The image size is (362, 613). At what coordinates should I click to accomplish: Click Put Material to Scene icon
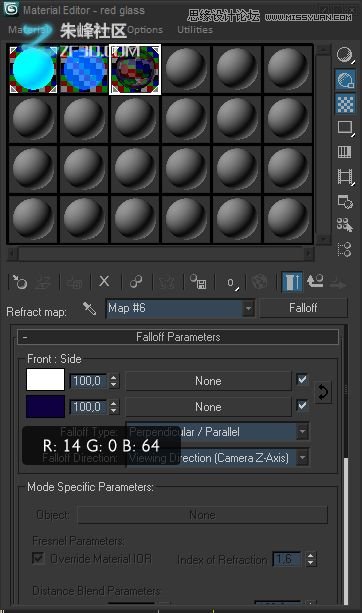coord(43,281)
